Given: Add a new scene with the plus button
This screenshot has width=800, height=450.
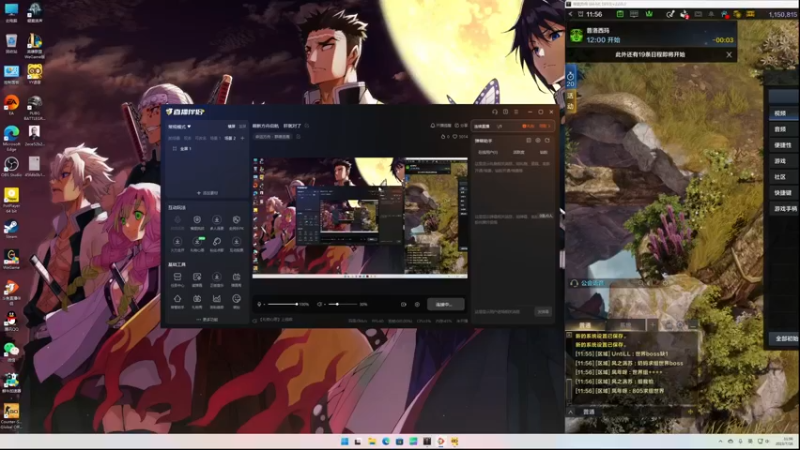Looking at the screenshot, I should (x=242, y=138).
